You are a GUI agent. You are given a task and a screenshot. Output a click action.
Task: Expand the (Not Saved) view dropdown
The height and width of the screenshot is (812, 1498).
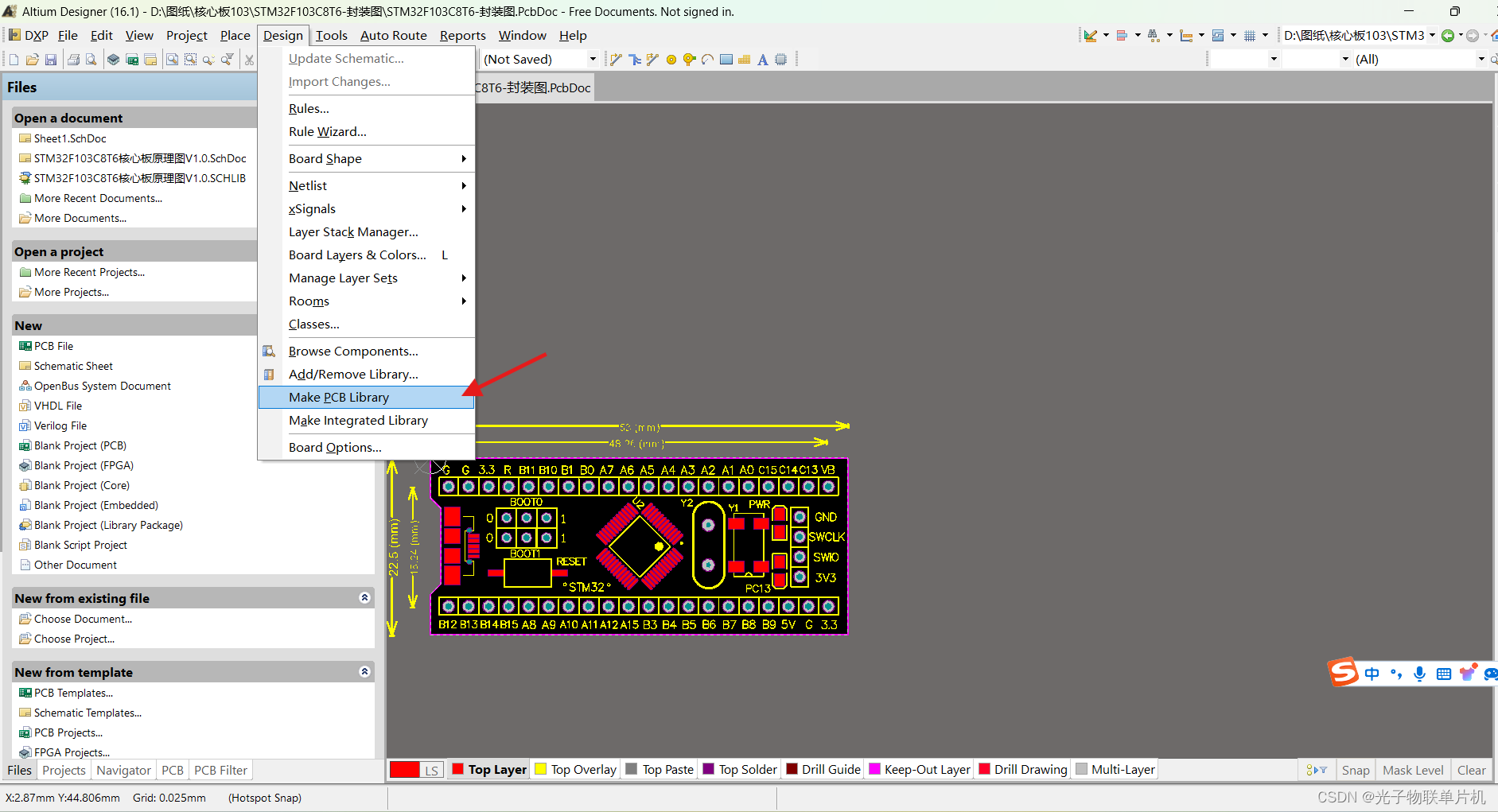pos(593,60)
